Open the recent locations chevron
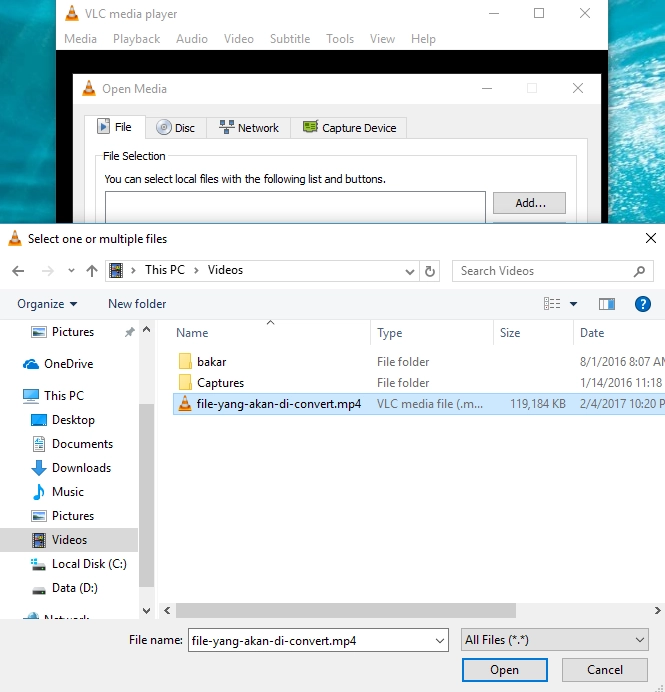Screen dimensions: 665x692 (x=71, y=271)
